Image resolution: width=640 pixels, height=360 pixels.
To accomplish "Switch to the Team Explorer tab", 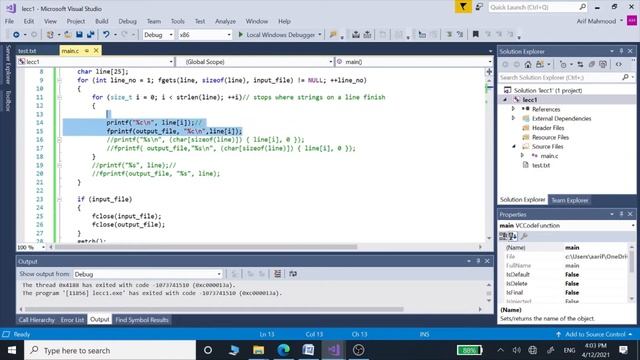I will tap(569, 200).
